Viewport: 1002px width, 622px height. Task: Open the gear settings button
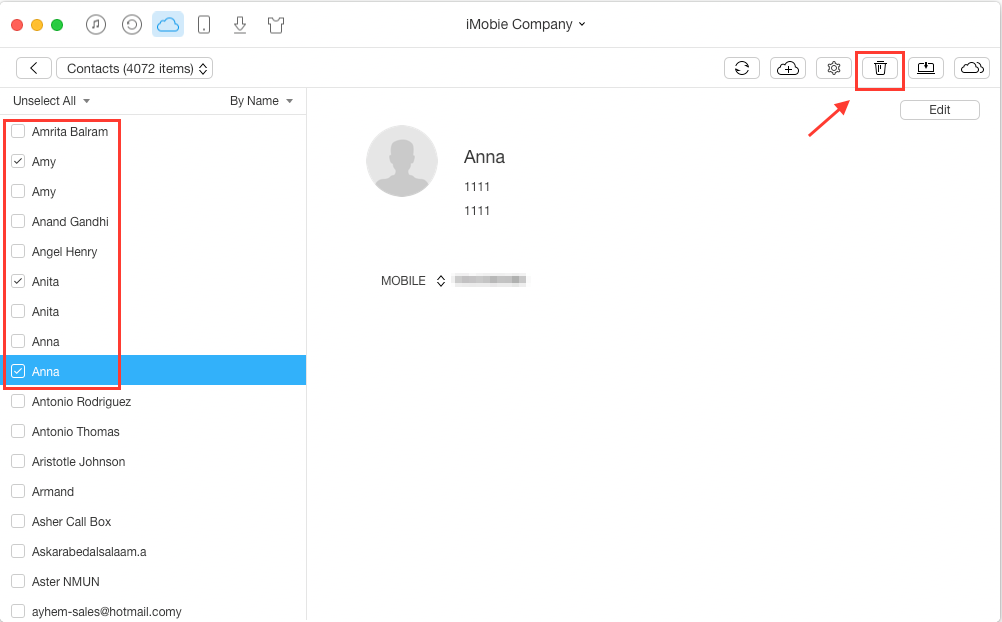click(834, 68)
